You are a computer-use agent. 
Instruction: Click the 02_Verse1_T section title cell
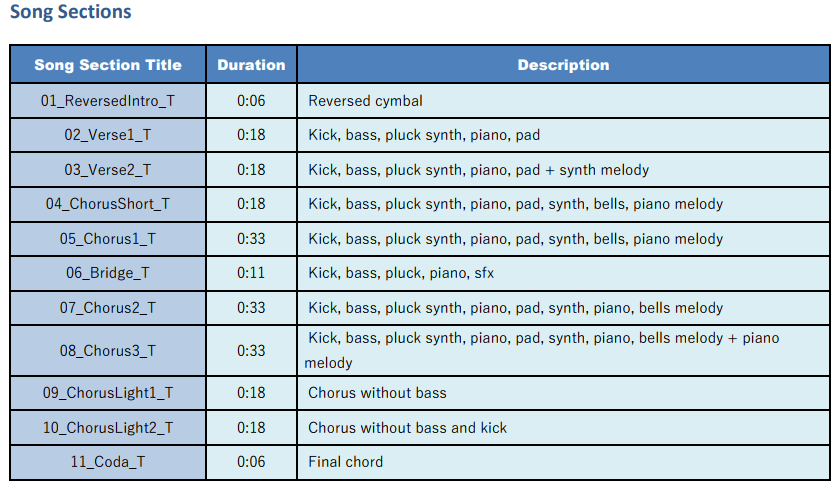click(108, 135)
